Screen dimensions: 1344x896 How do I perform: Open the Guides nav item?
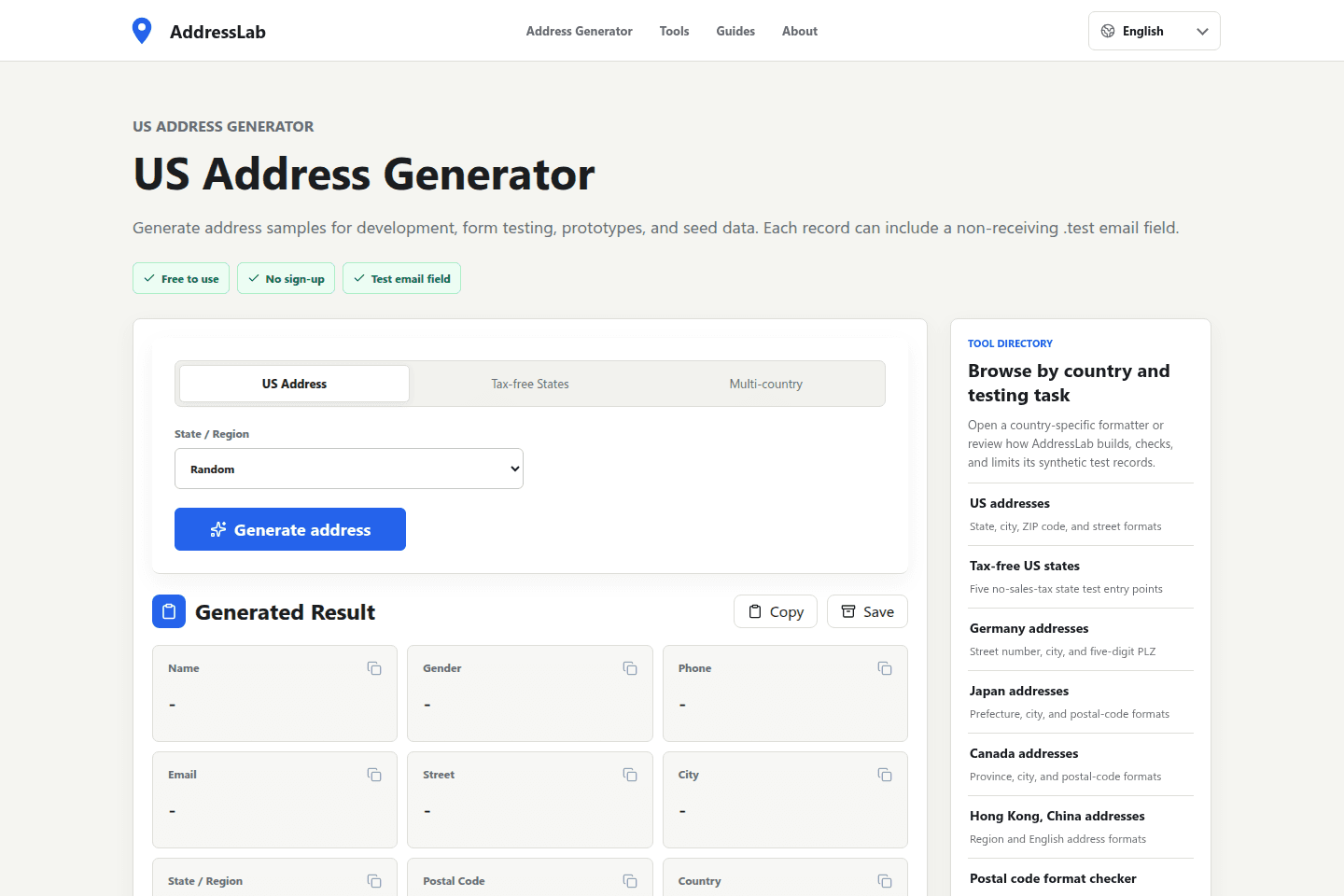click(735, 31)
